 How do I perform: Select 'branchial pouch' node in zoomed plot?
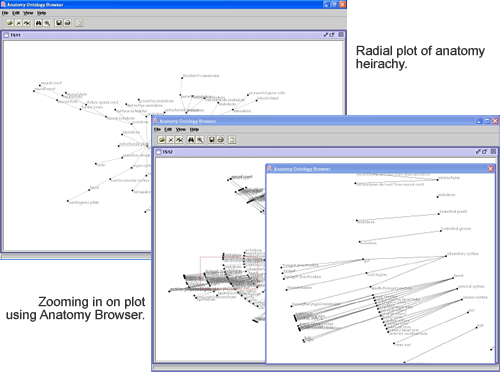453,212
